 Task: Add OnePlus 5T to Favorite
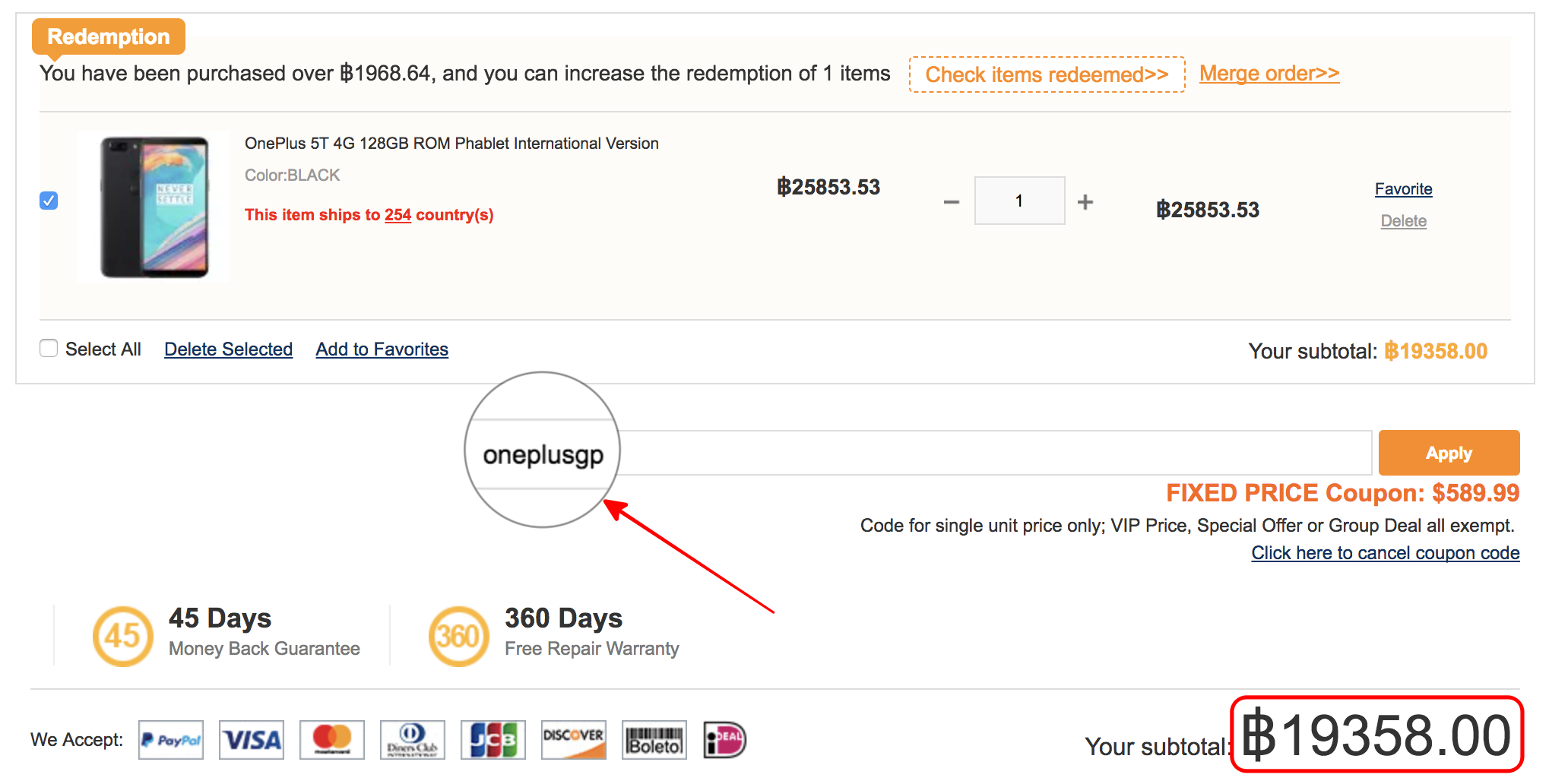tap(1403, 189)
